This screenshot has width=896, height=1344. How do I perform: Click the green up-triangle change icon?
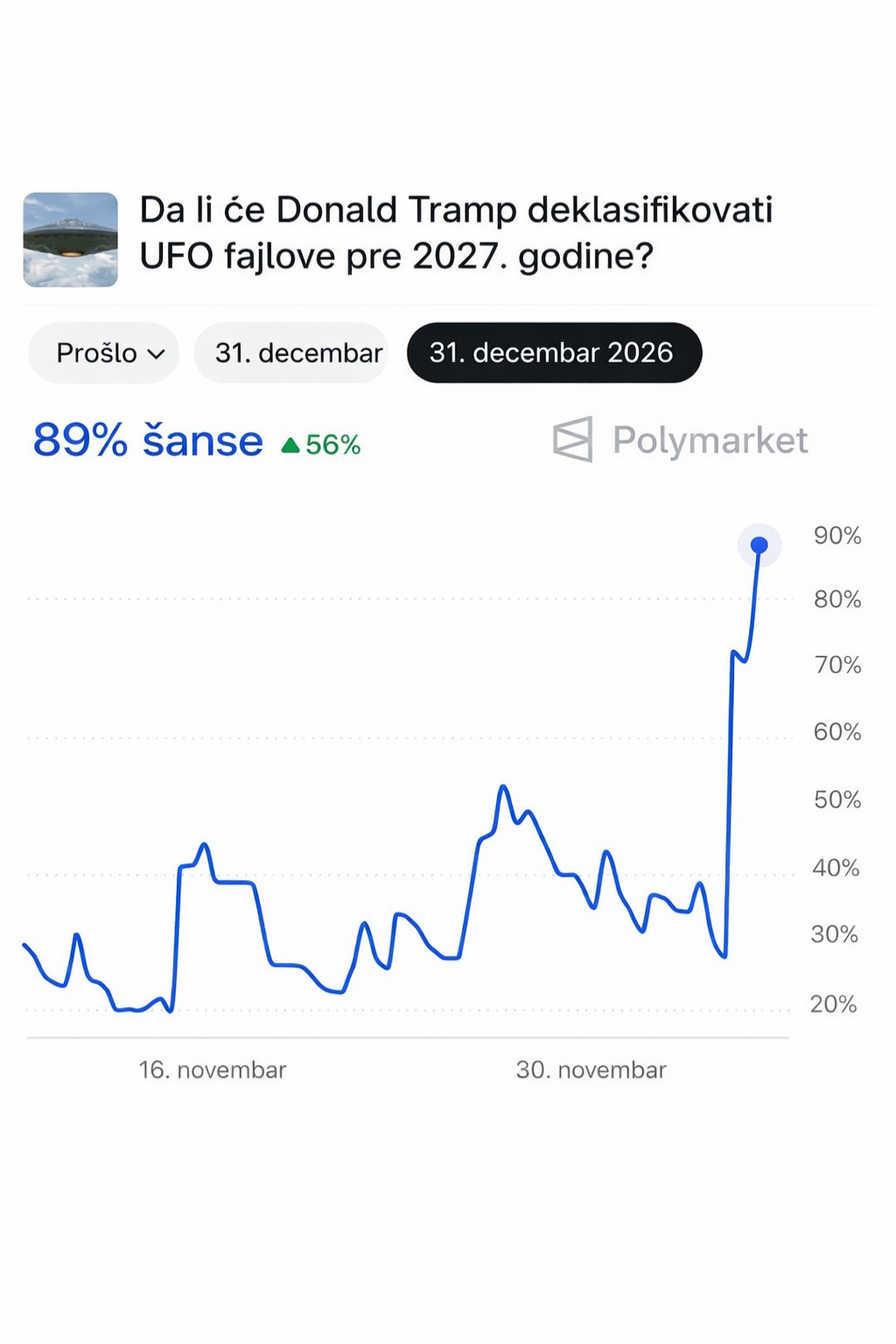290,446
